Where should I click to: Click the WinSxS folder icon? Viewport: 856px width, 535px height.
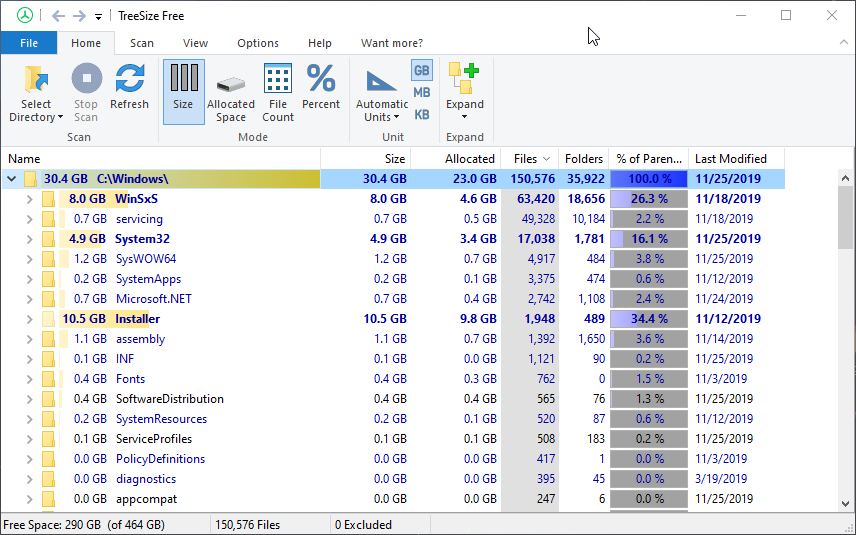49,199
